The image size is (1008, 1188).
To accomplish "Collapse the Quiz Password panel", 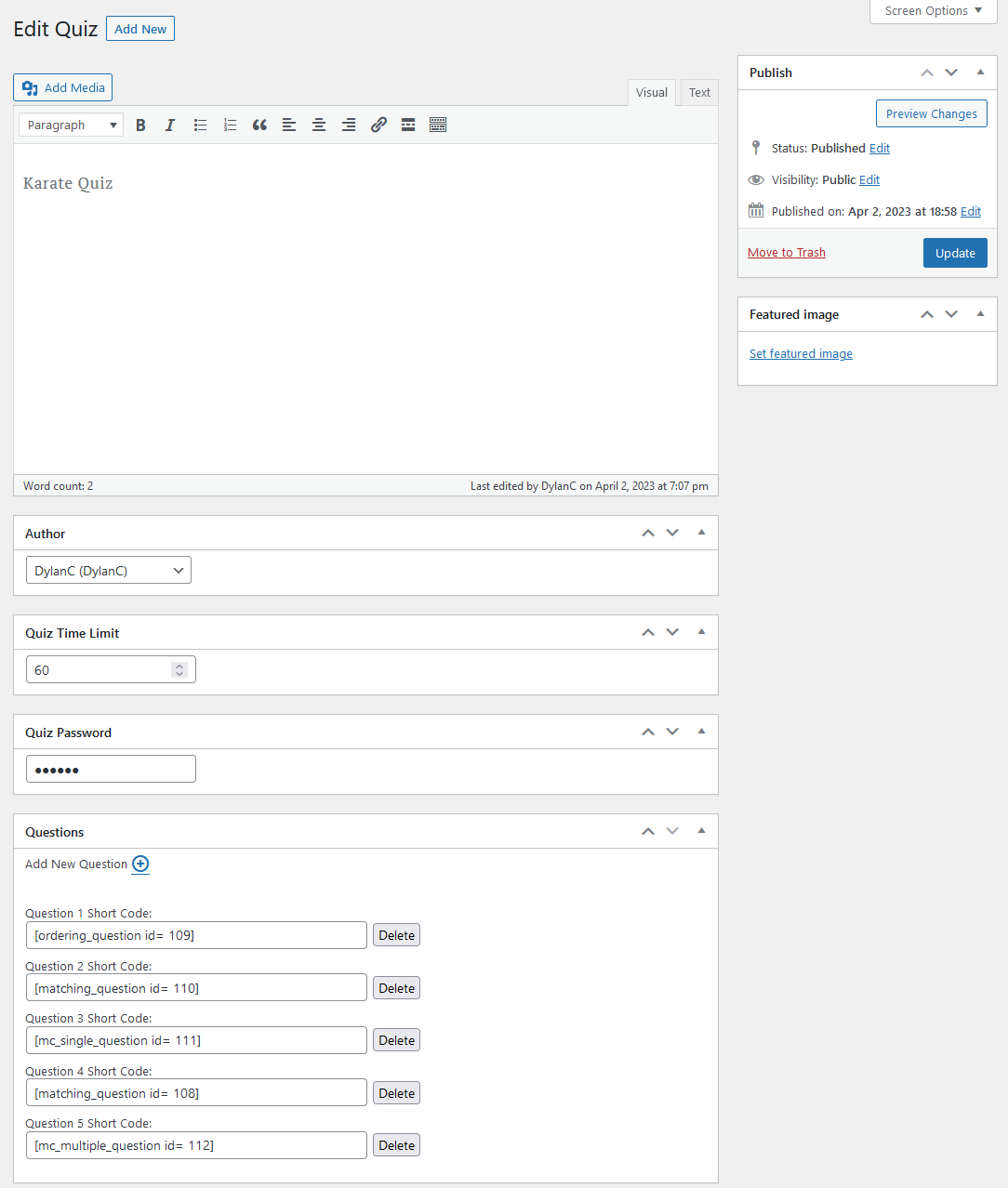I will pyautogui.click(x=701, y=732).
